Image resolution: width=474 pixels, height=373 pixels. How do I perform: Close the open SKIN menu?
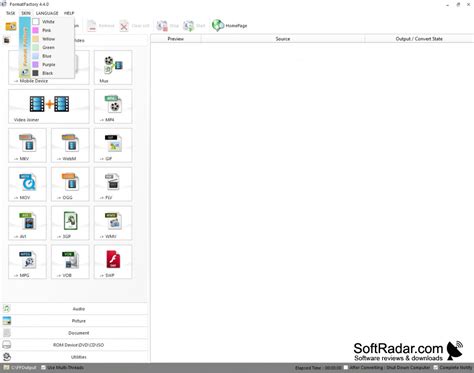(x=26, y=13)
